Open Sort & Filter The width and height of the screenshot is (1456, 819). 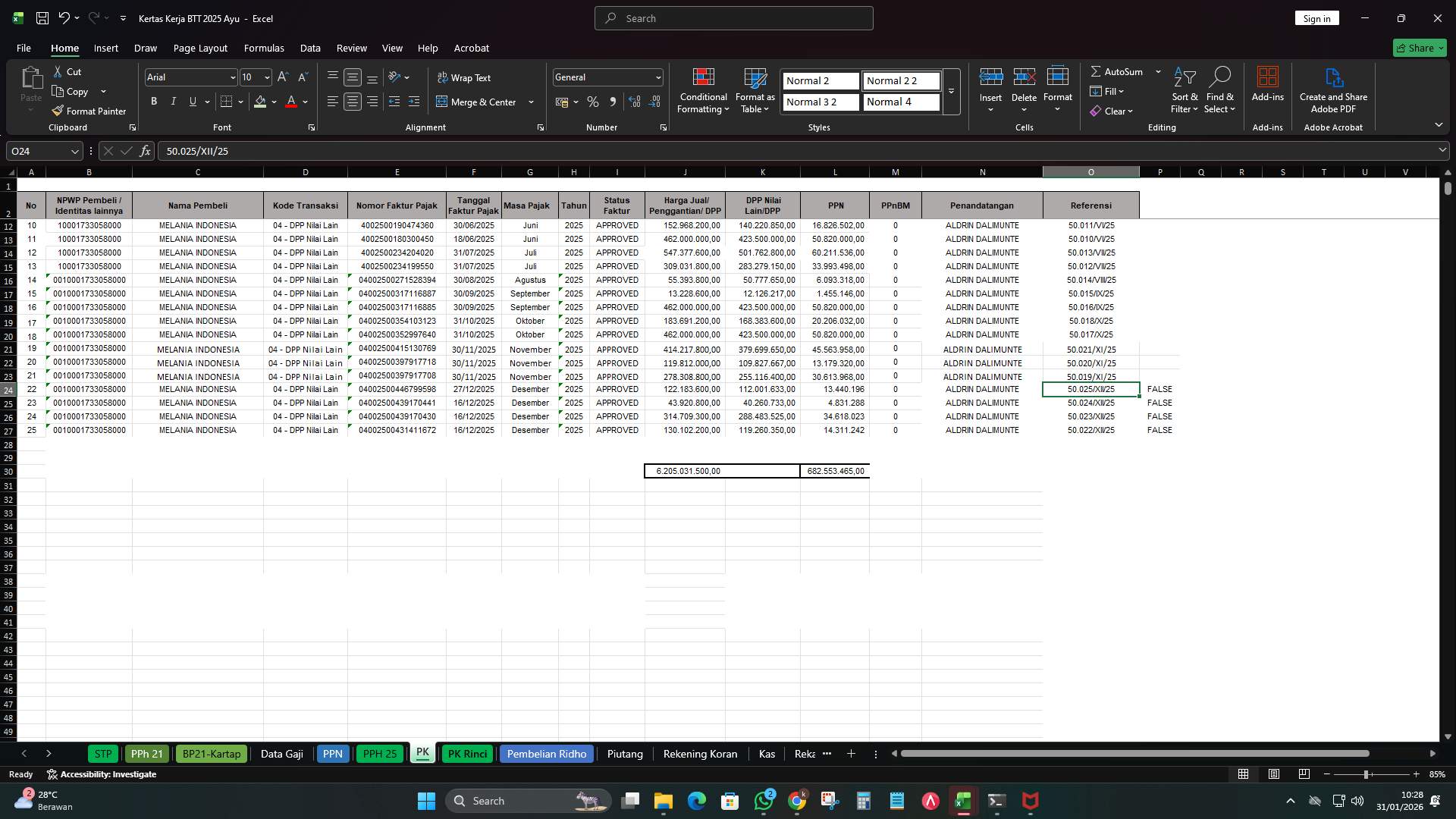1184,89
